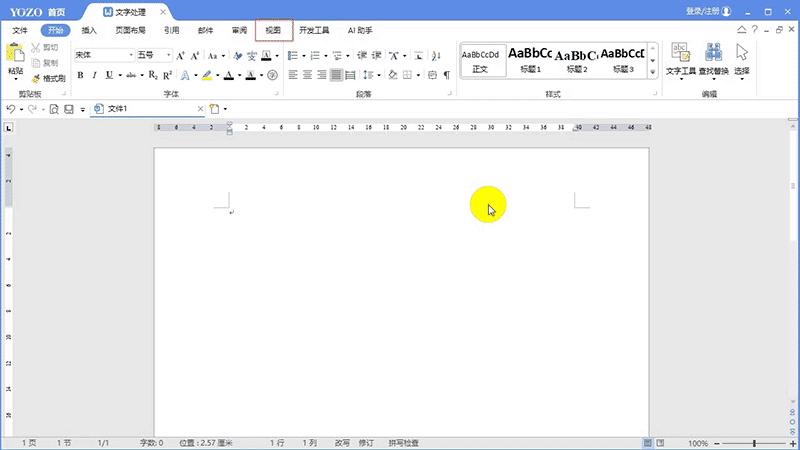Viewport: 800px width, 450px height.
Task: Click the font color A swatch
Action: point(229,76)
